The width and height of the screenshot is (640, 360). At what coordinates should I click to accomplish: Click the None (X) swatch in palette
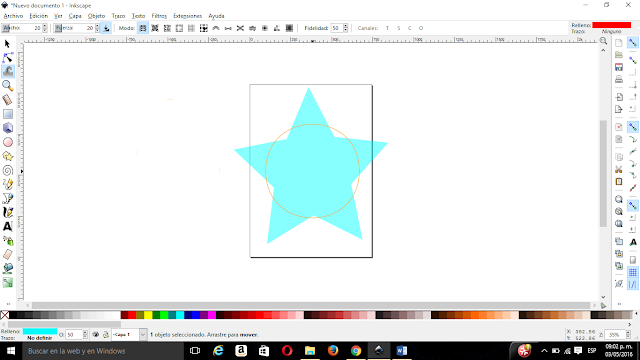(4, 315)
